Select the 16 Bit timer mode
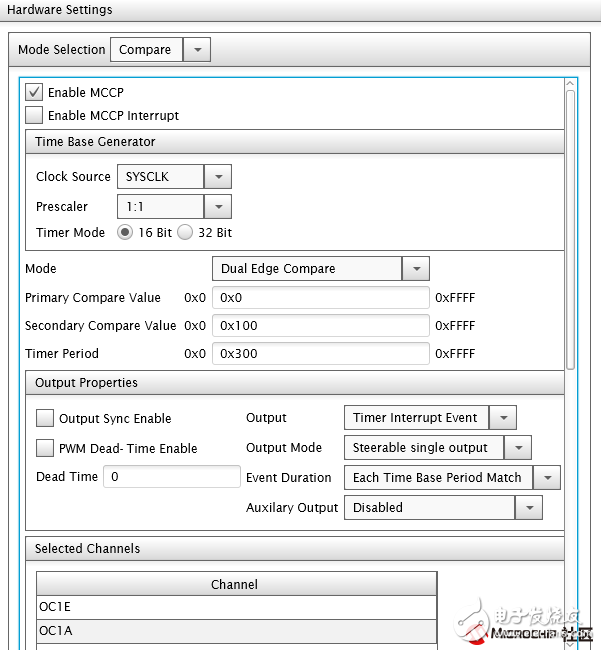The height and width of the screenshot is (650, 601). pos(126,232)
